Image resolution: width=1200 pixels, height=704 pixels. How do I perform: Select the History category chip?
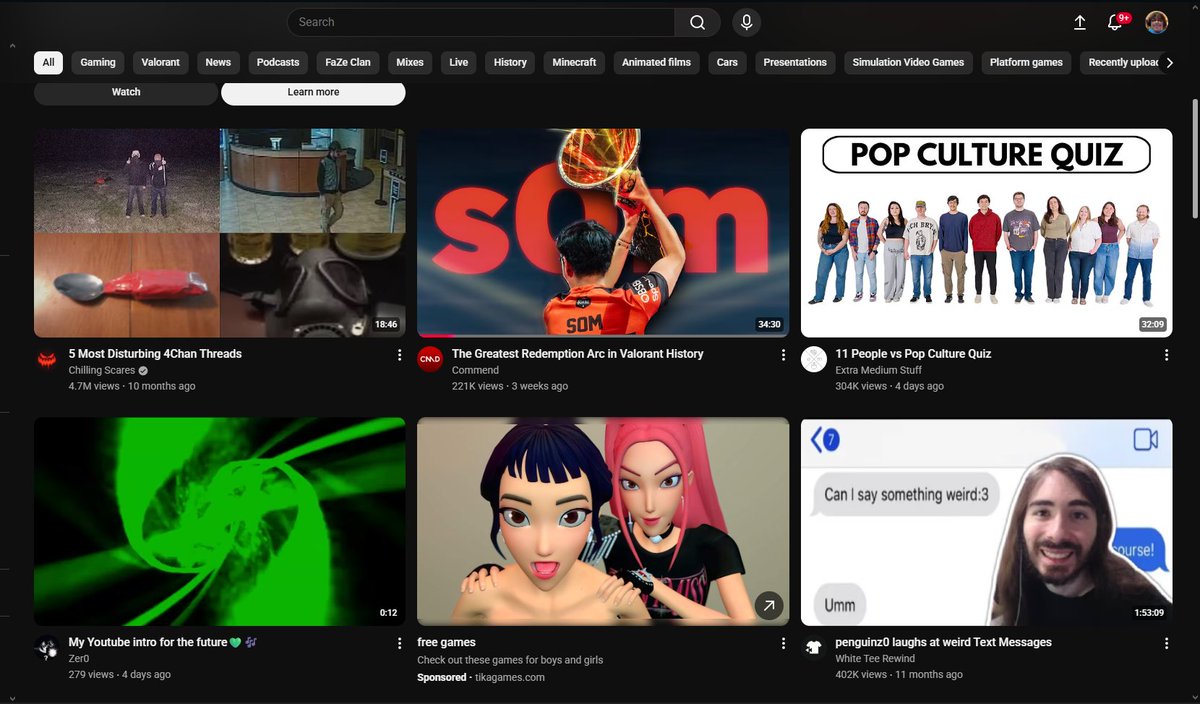click(510, 62)
